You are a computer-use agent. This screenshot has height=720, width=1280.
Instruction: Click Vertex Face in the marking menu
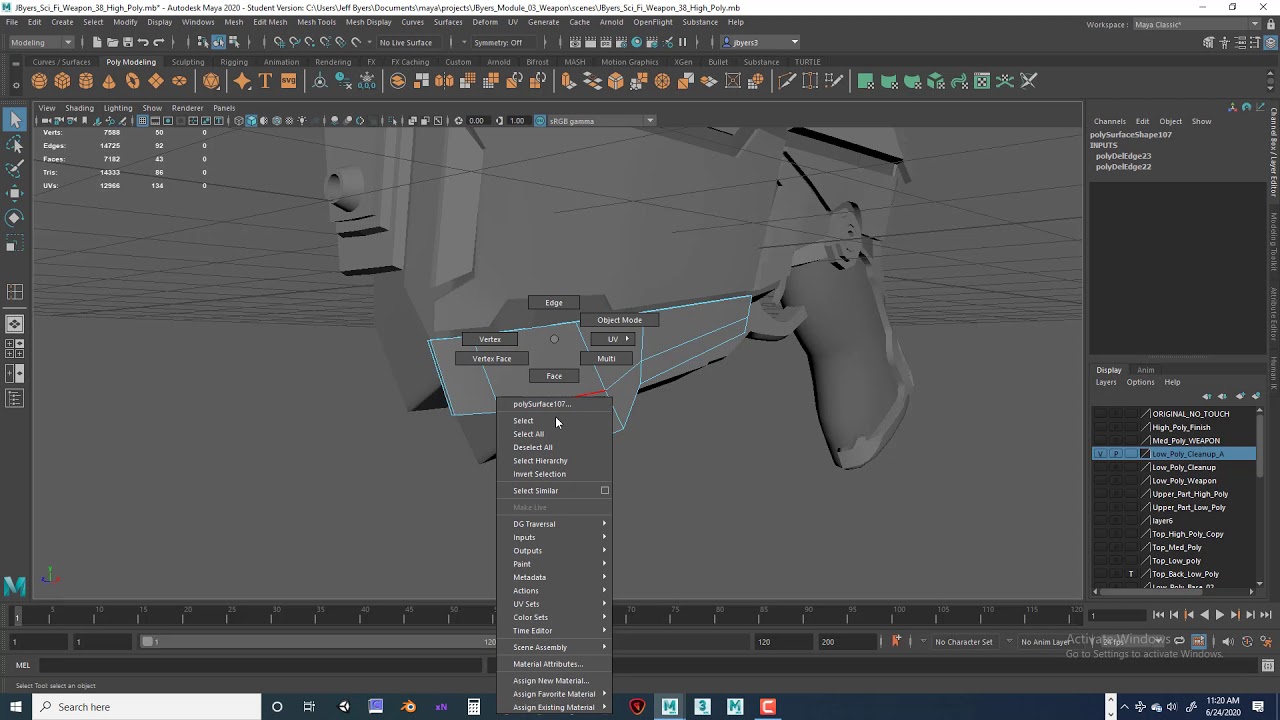[x=491, y=358]
